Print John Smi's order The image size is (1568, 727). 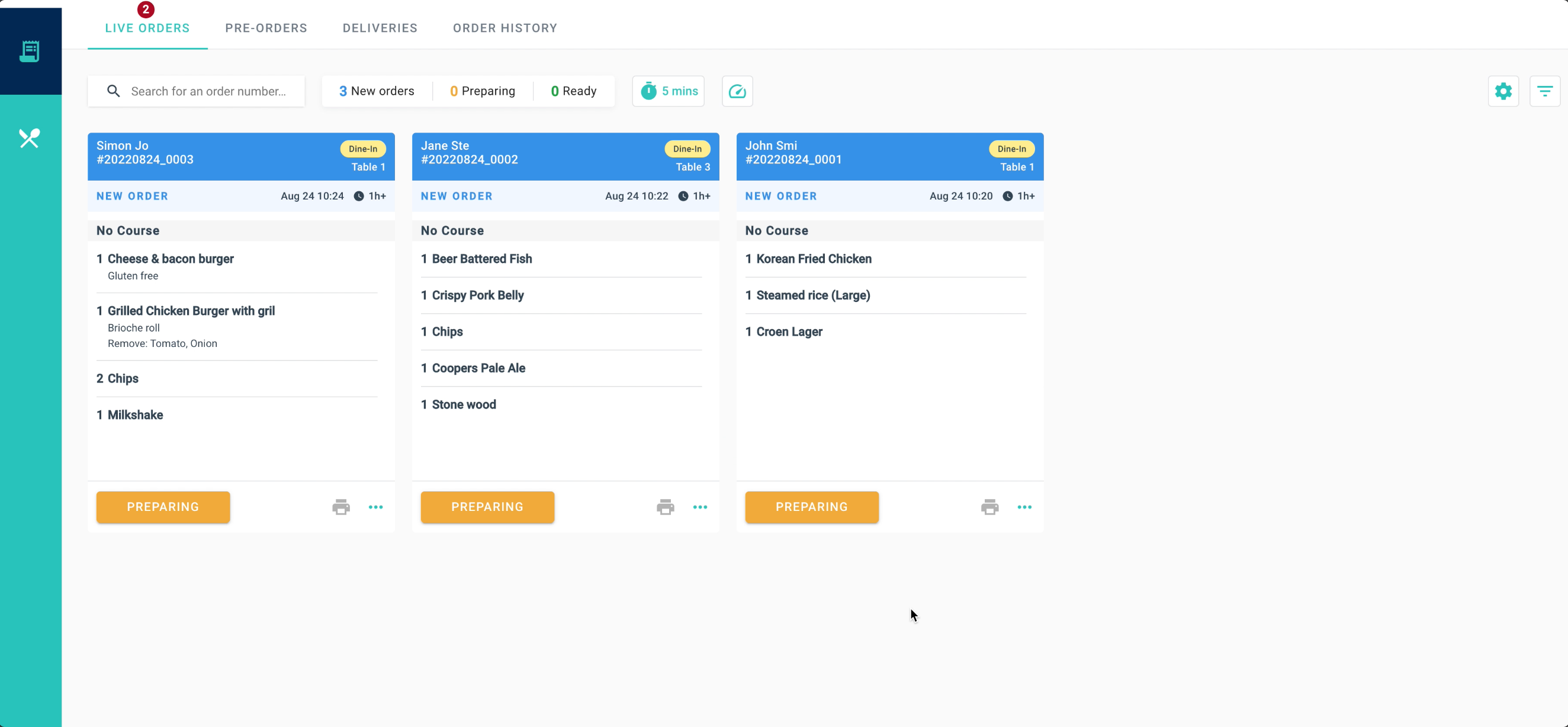coord(989,507)
